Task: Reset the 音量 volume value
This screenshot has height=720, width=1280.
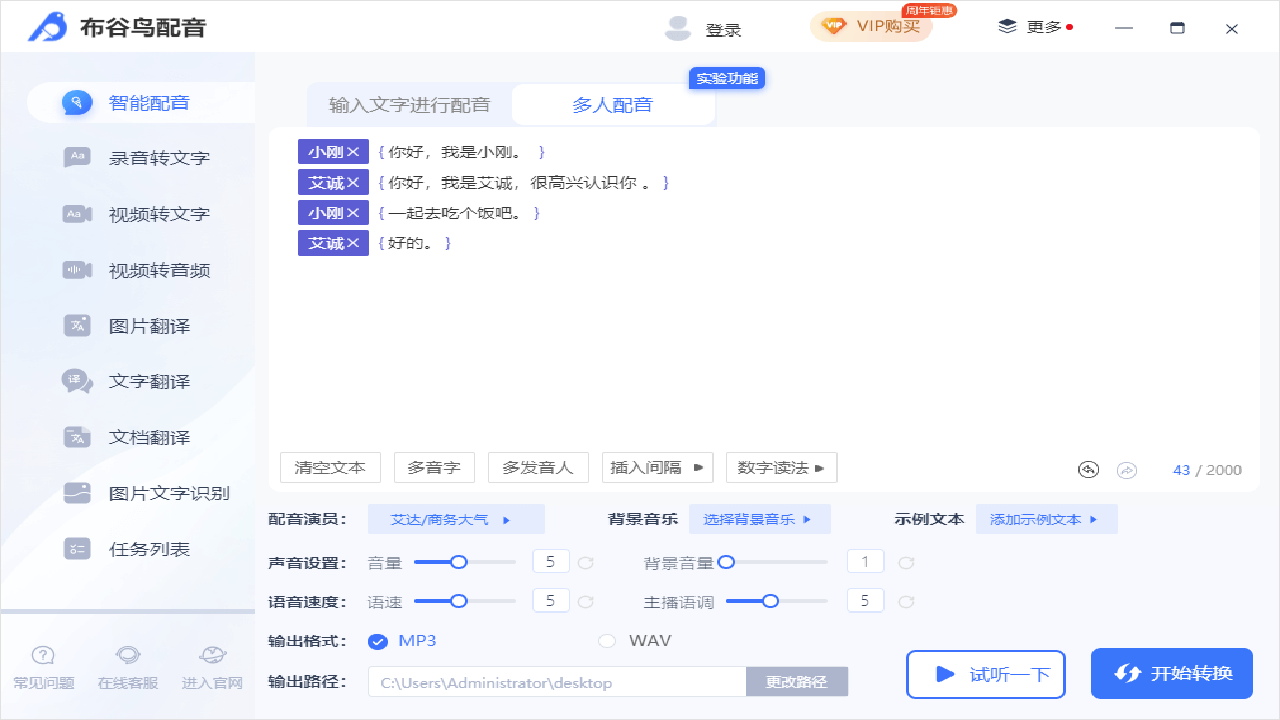Action: [x=586, y=561]
